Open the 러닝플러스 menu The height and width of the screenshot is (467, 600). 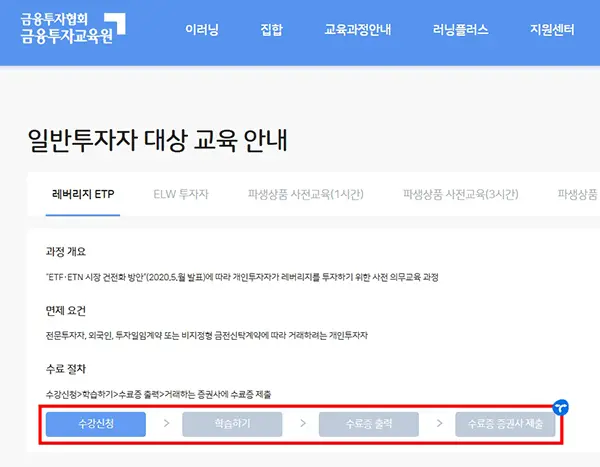click(x=460, y=29)
